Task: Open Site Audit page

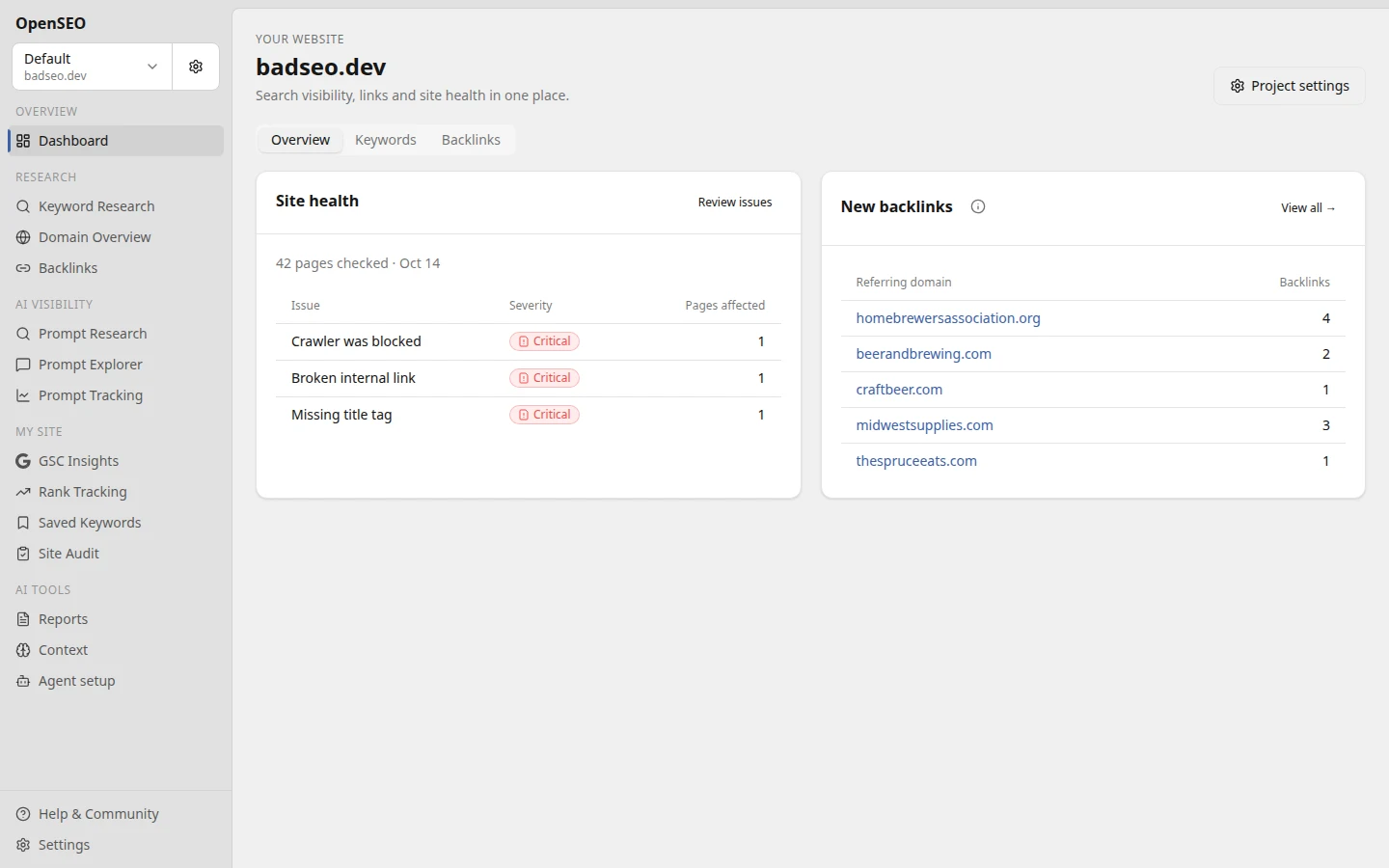Action: pyautogui.click(x=116, y=554)
